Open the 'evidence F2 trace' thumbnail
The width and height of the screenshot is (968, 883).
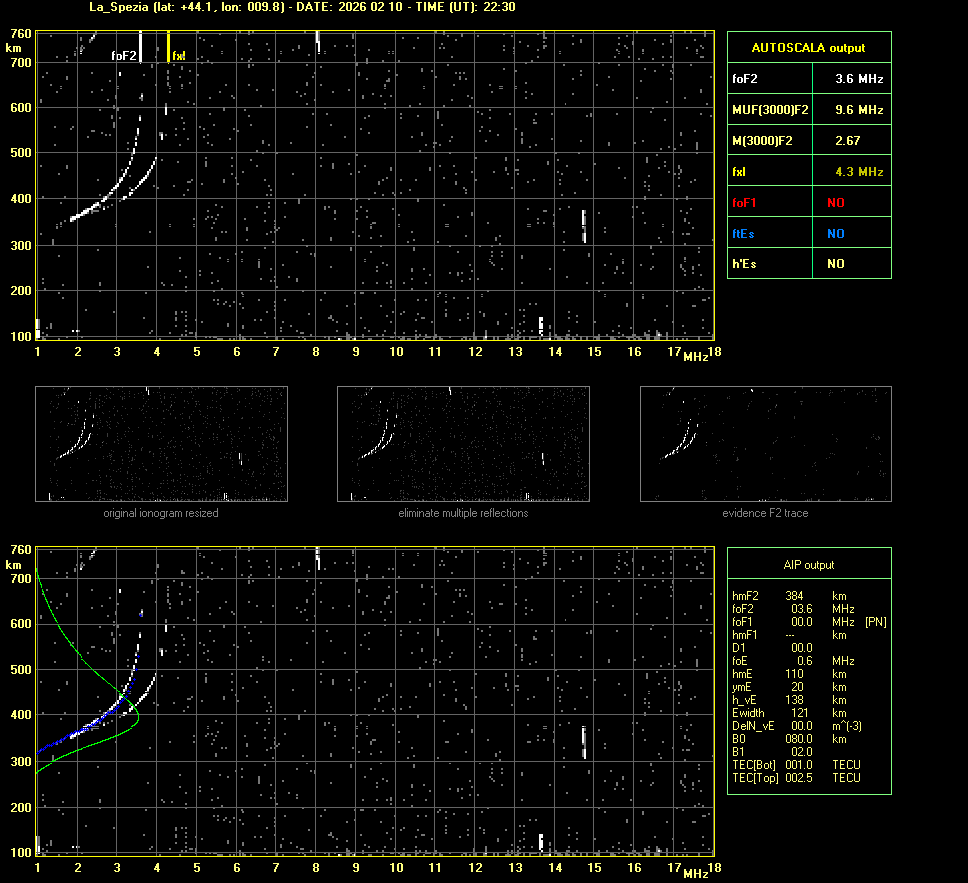click(765, 444)
